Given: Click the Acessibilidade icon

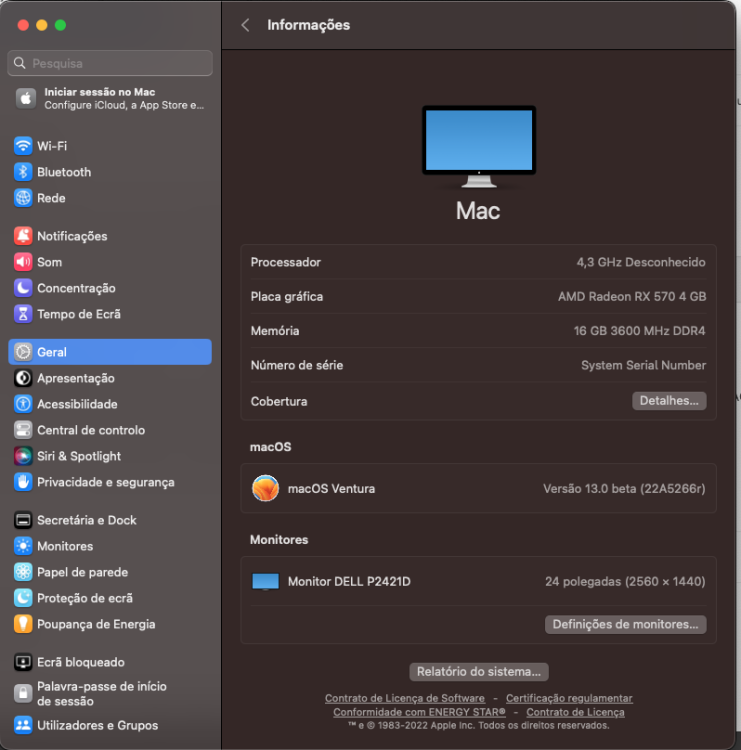Looking at the screenshot, I should point(23,404).
